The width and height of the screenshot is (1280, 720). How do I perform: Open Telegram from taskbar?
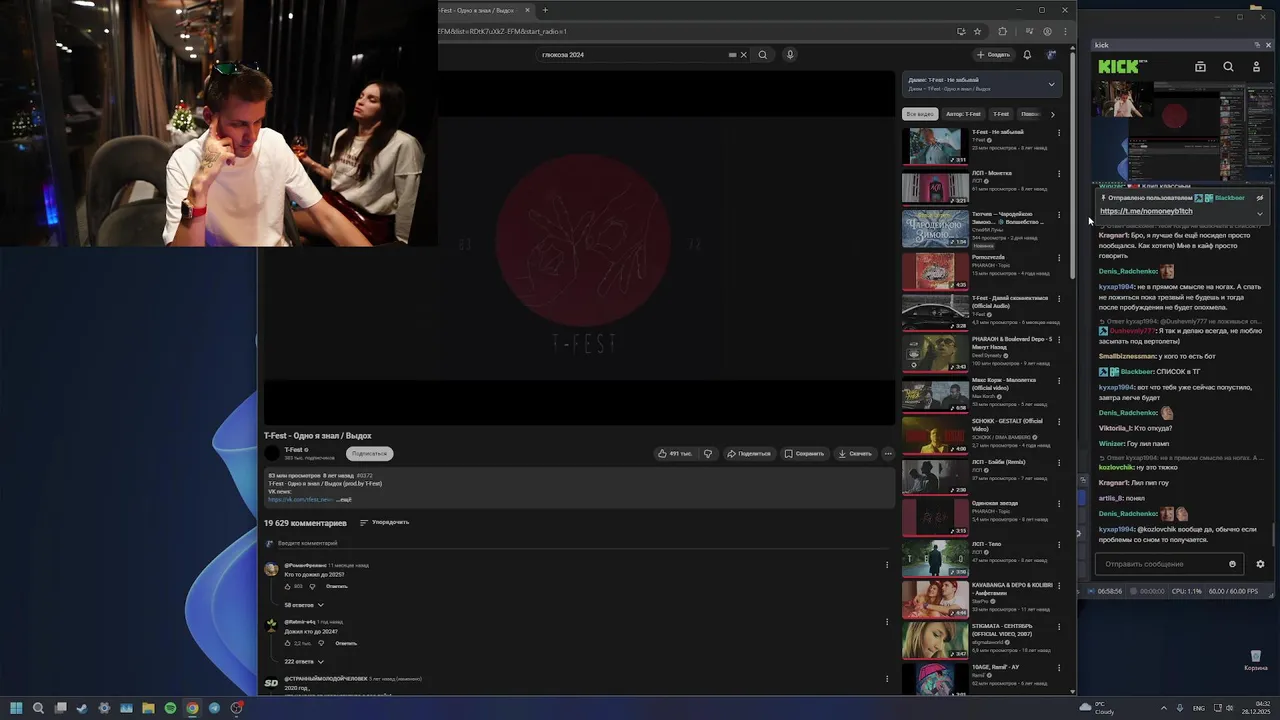tap(214, 708)
